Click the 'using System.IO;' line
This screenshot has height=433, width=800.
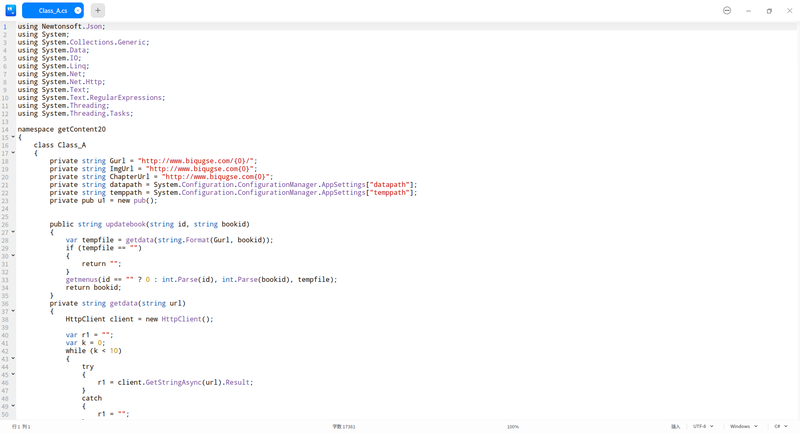pyautogui.click(x=49, y=58)
